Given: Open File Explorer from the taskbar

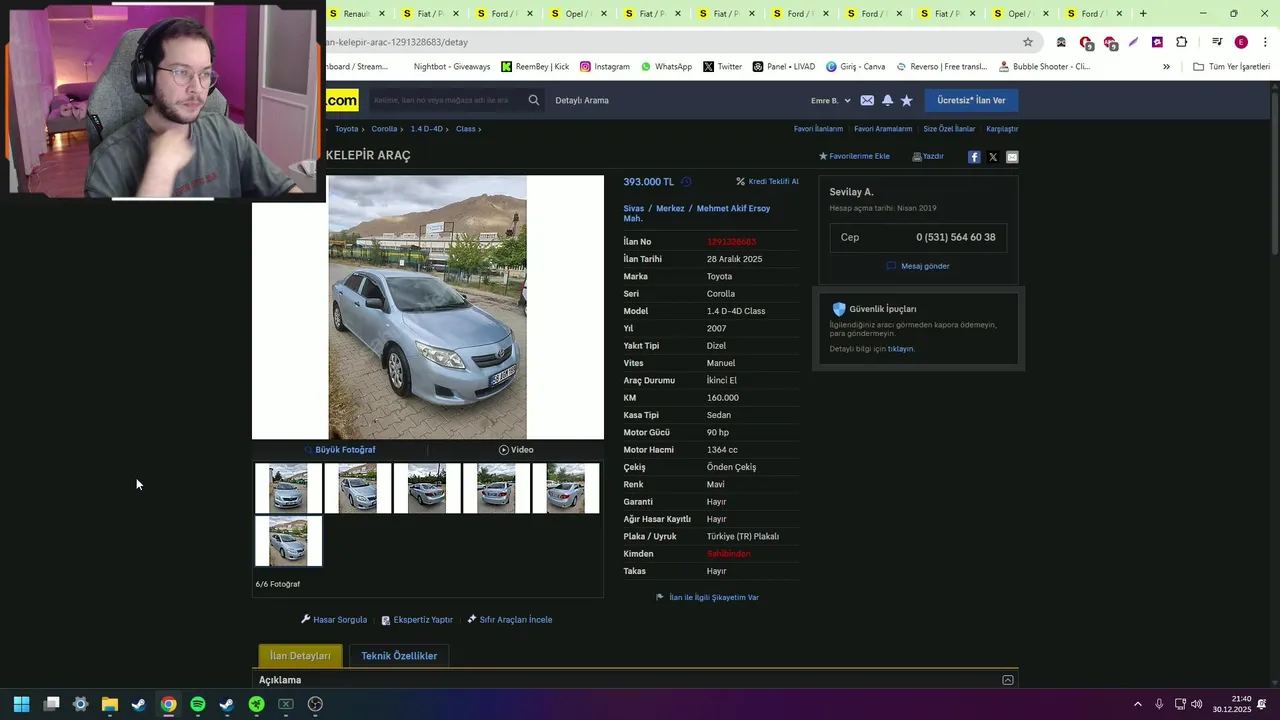Looking at the screenshot, I should click(x=110, y=704).
